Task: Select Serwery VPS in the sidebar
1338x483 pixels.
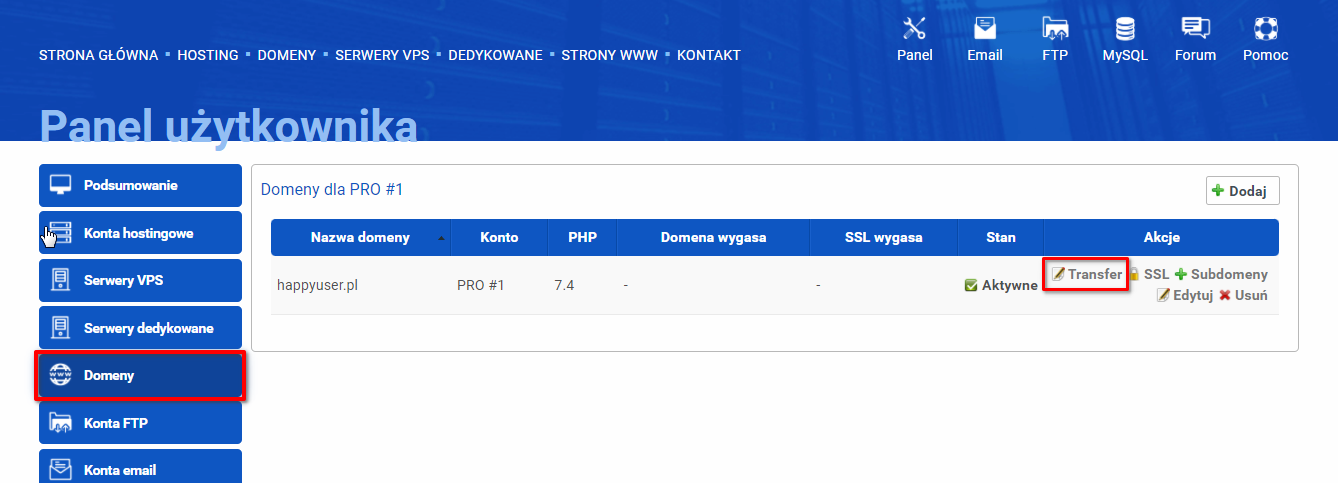Action: click(141, 280)
